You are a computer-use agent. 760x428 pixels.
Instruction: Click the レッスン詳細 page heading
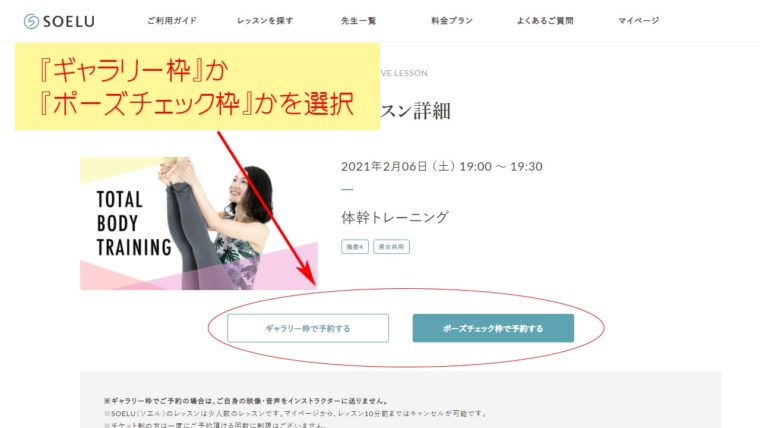[415, 111]
